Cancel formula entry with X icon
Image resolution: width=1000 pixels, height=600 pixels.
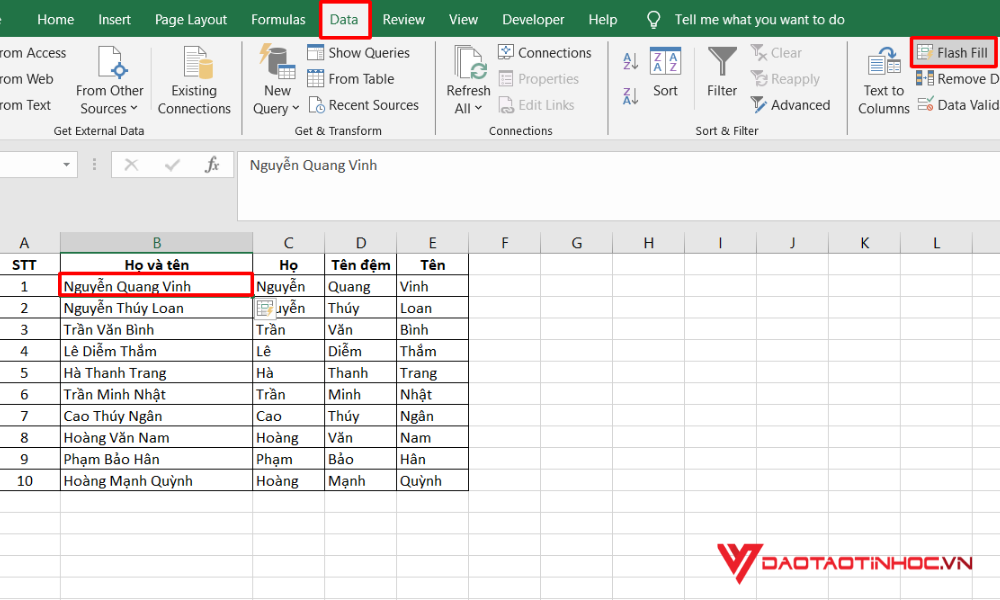131,165
